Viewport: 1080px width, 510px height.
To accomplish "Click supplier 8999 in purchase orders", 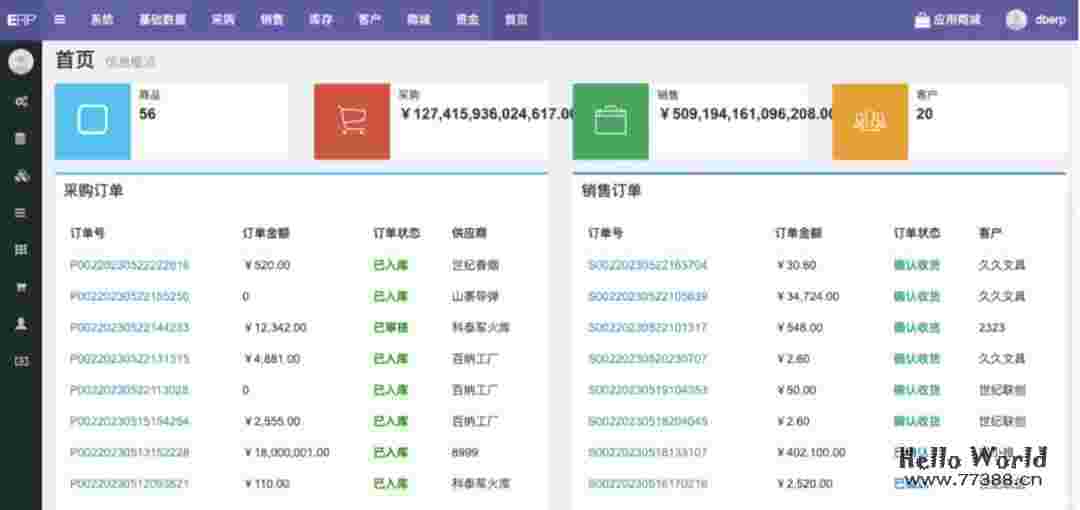I will [x=465, y=453].
